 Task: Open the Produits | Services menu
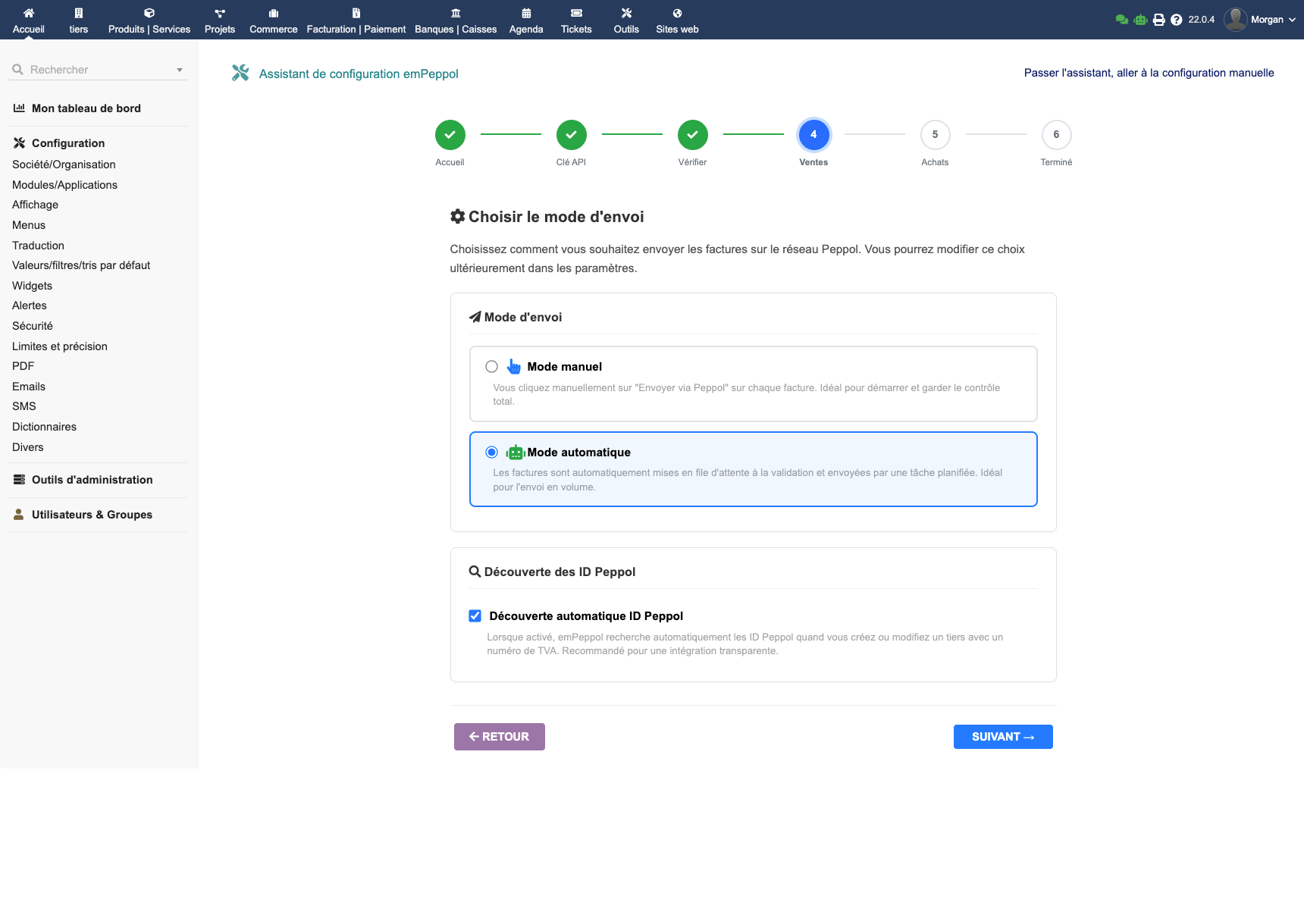[149, 20]
